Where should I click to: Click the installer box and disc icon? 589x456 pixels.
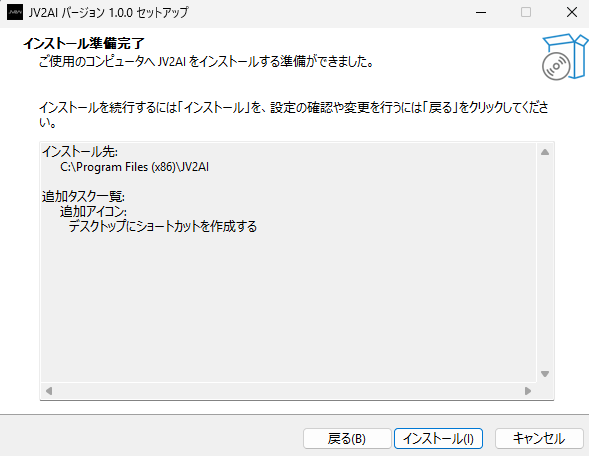tap(565, 57)
